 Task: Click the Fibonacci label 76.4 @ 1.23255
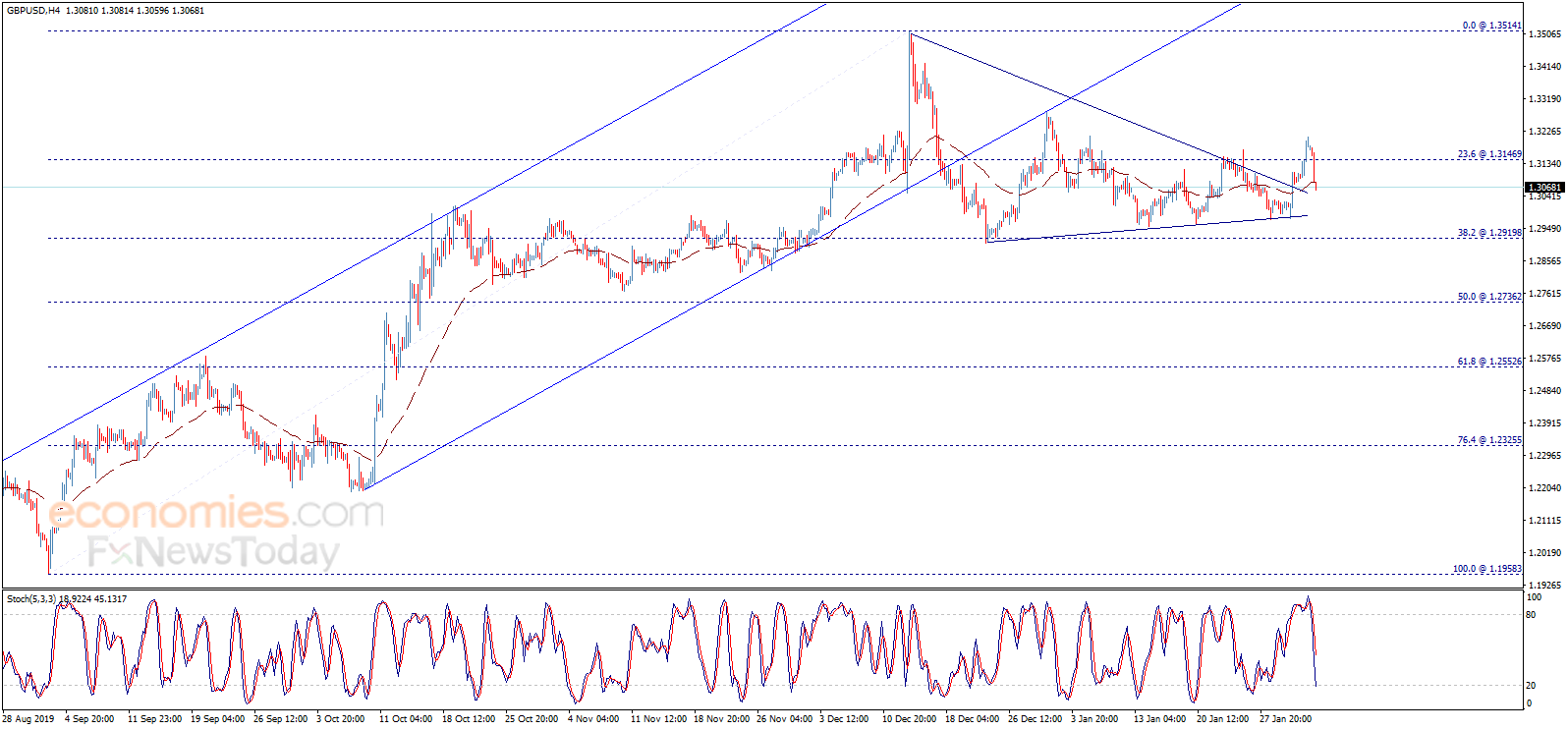[1489, 440]
